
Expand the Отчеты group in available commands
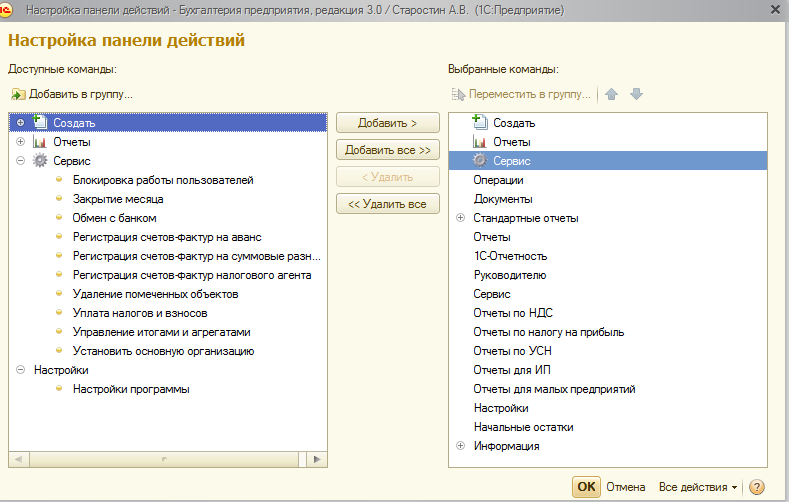pos(21,142)
